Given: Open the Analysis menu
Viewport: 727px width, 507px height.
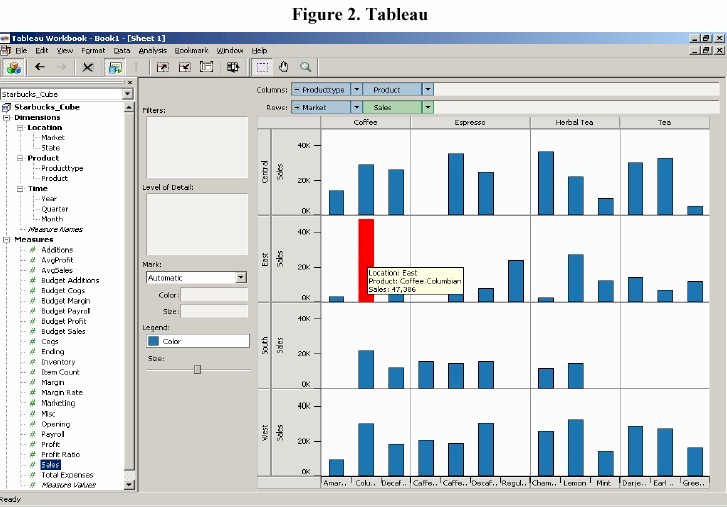Looking at the screenshot, I should [153, 50].
